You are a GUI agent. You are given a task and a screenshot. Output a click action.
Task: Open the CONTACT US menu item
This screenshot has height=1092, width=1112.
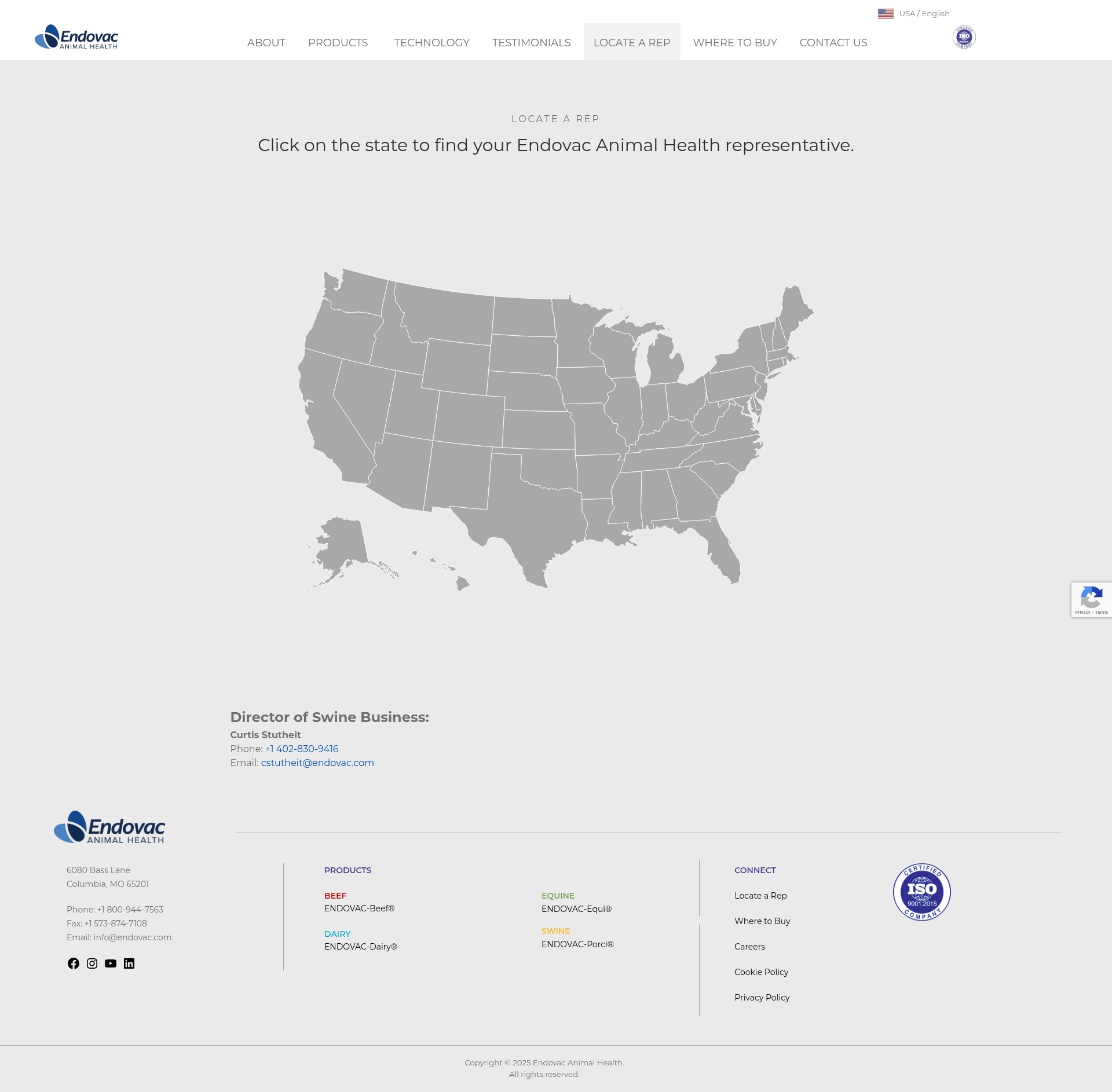tap(833, 42)
